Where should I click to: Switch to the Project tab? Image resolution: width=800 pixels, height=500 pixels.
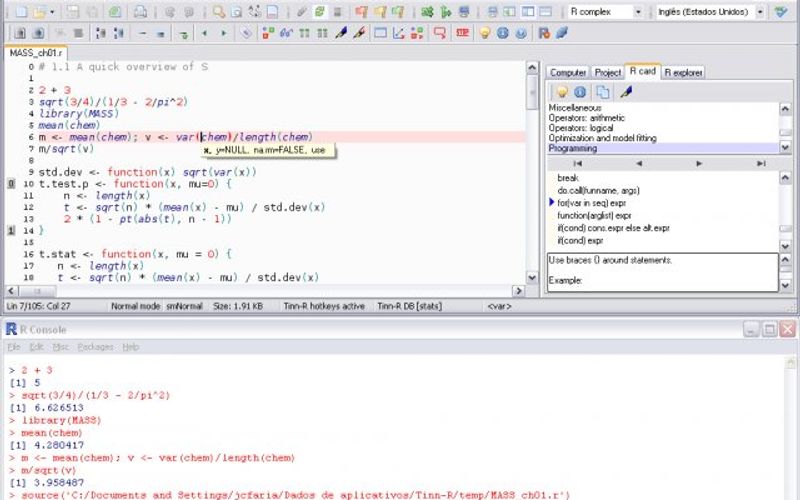pos(607,73)
